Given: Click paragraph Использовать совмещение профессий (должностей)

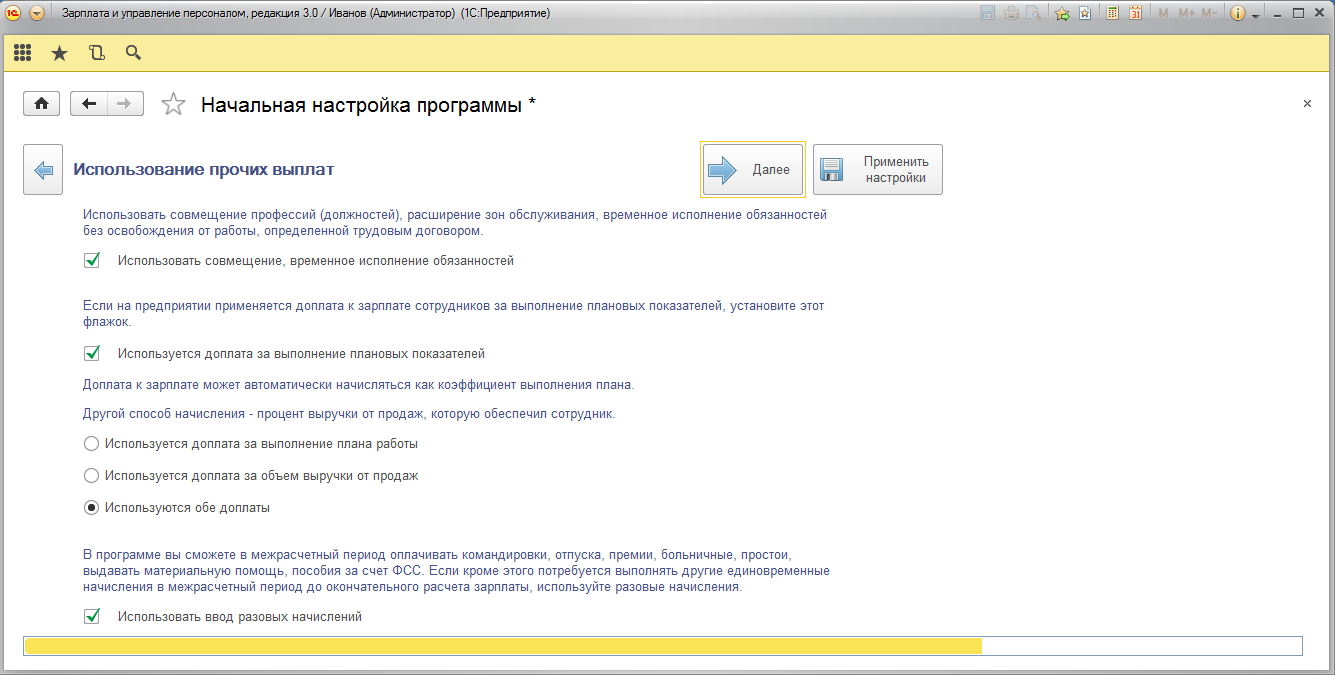Looking at the screenshot, I should pyautogui.click(x=455, y=223).
